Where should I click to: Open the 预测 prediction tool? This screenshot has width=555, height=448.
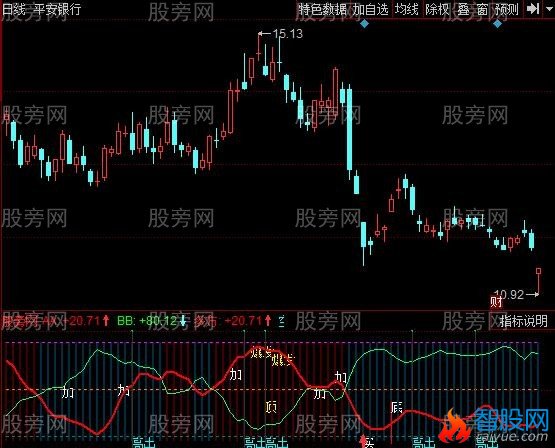pyautogui.click(x=507, y=10)
